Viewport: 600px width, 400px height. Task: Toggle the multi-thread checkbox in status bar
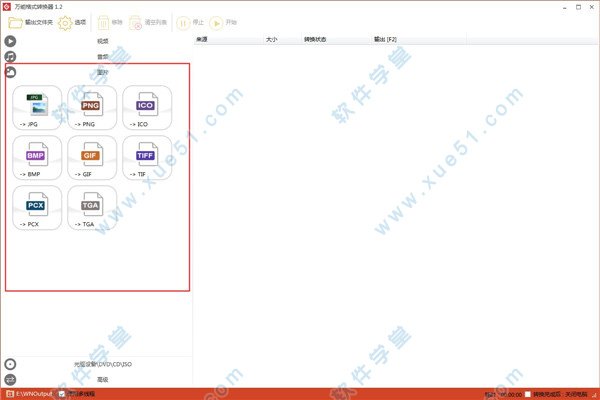(62, 394)
